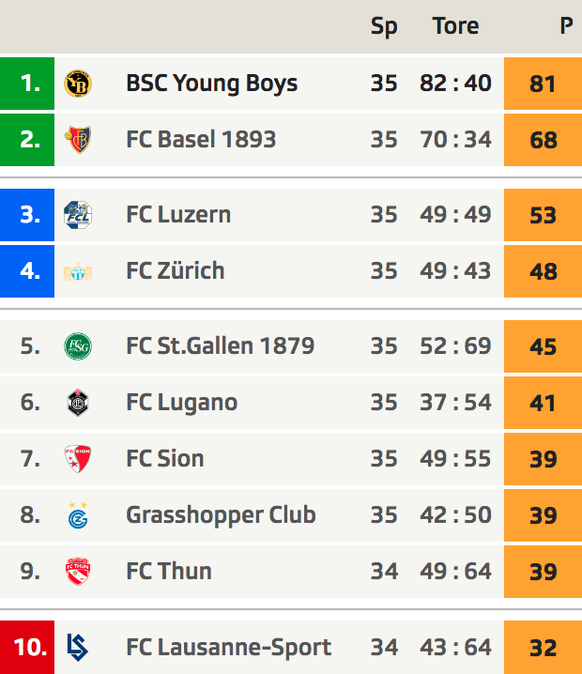Click the orange 81 points cell
This screenshot has height=674, width=582.
click(543, 83)
